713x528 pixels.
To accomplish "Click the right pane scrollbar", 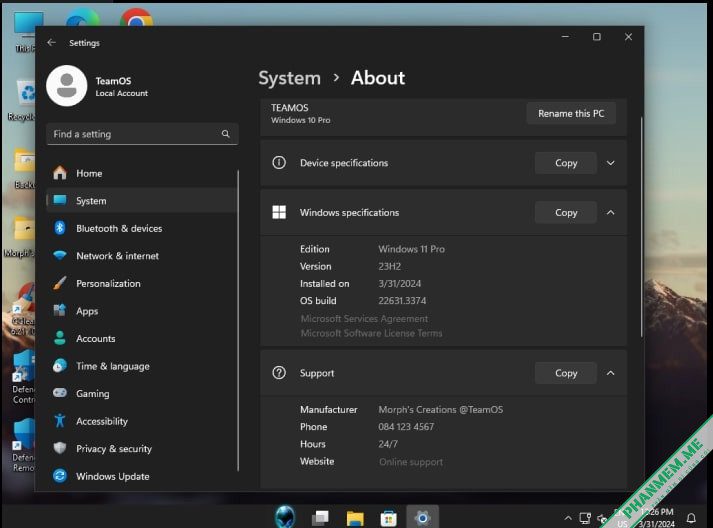I will coord(642,227).
